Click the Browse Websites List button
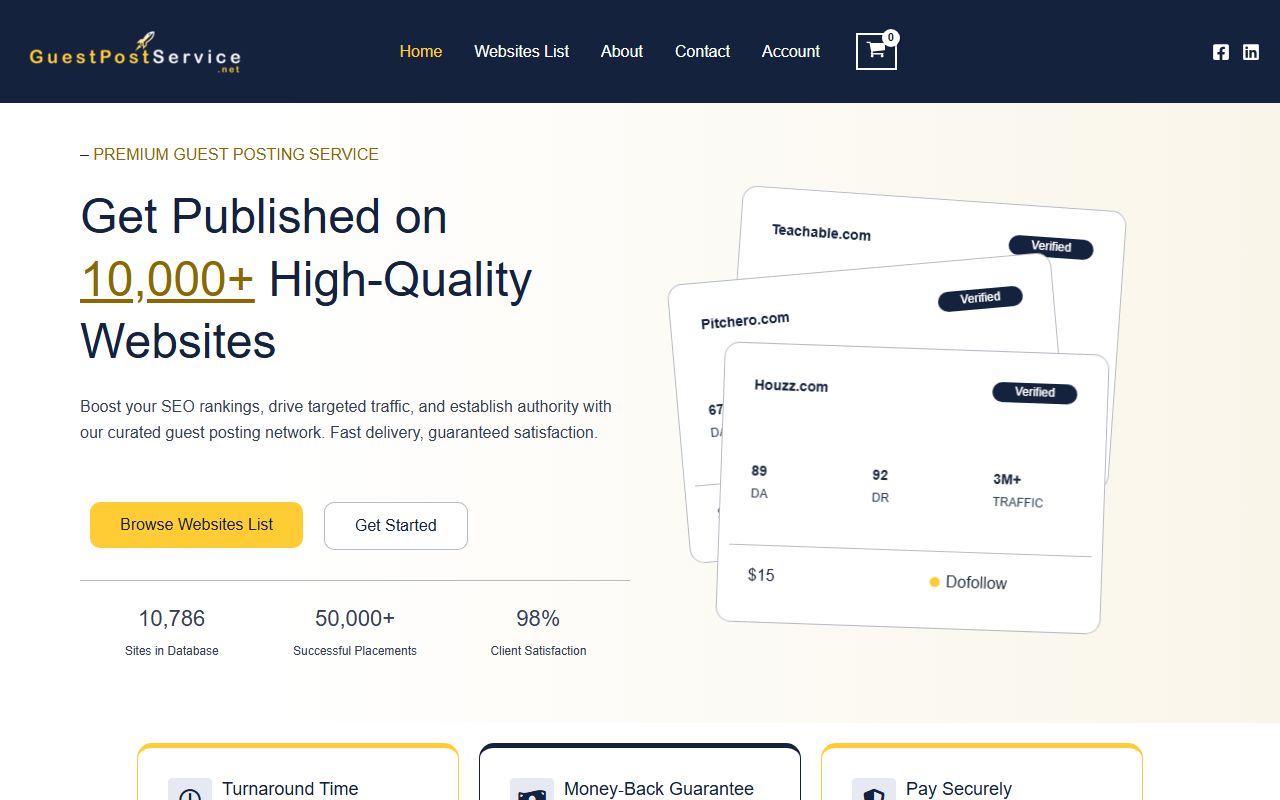1280x800 pixels. coord(196,525)
